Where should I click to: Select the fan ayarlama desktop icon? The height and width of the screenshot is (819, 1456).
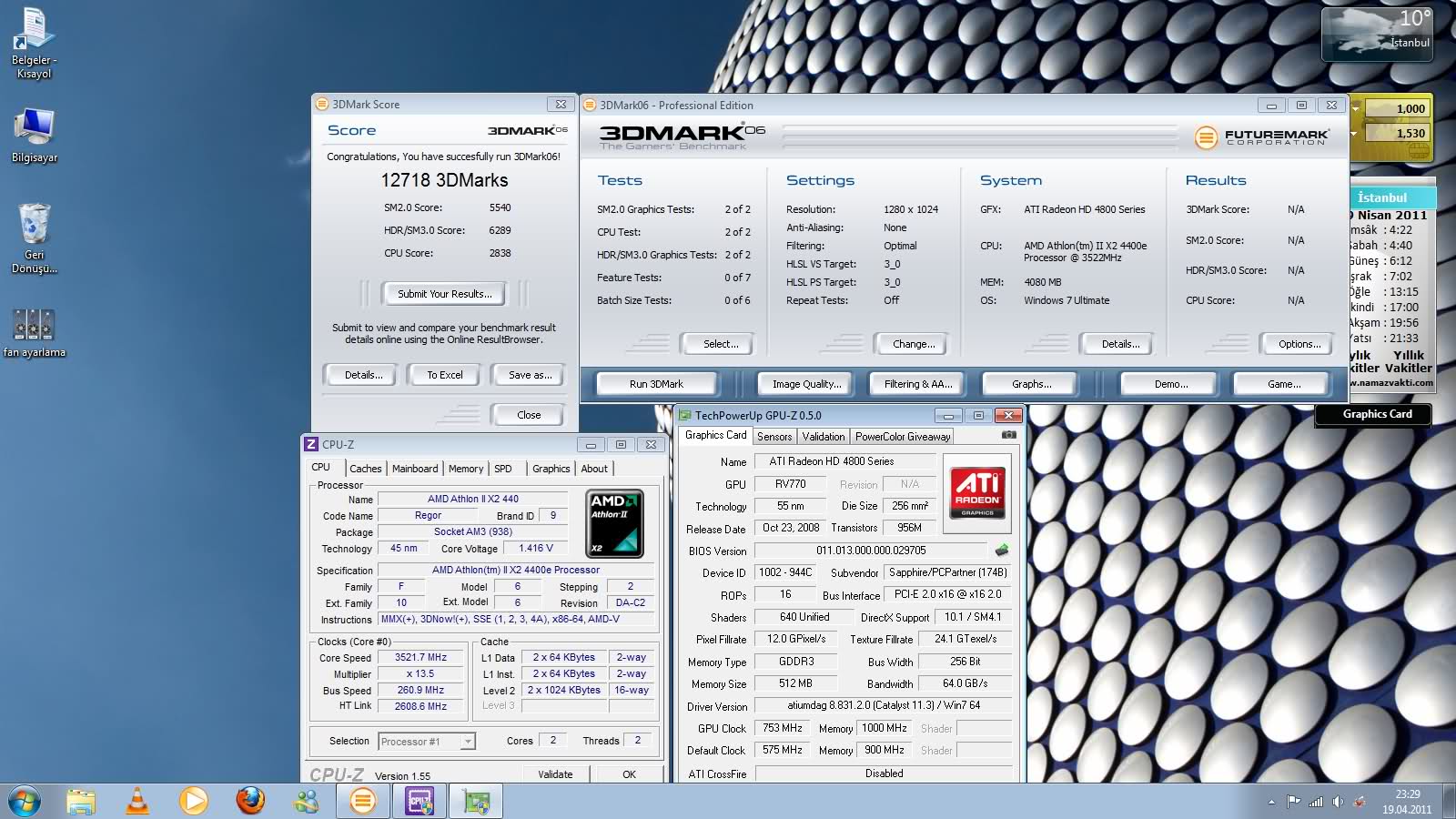coord(34,332)
